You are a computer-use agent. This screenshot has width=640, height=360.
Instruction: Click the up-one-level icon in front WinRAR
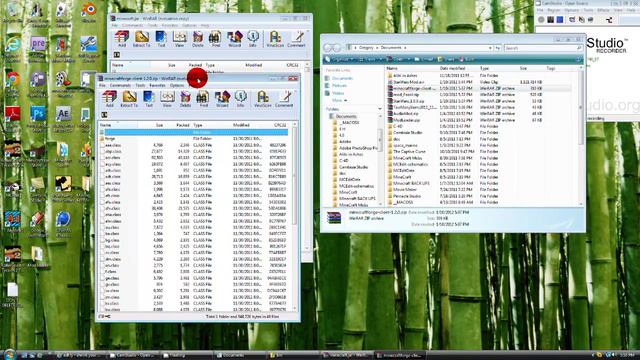coord(104,115)
